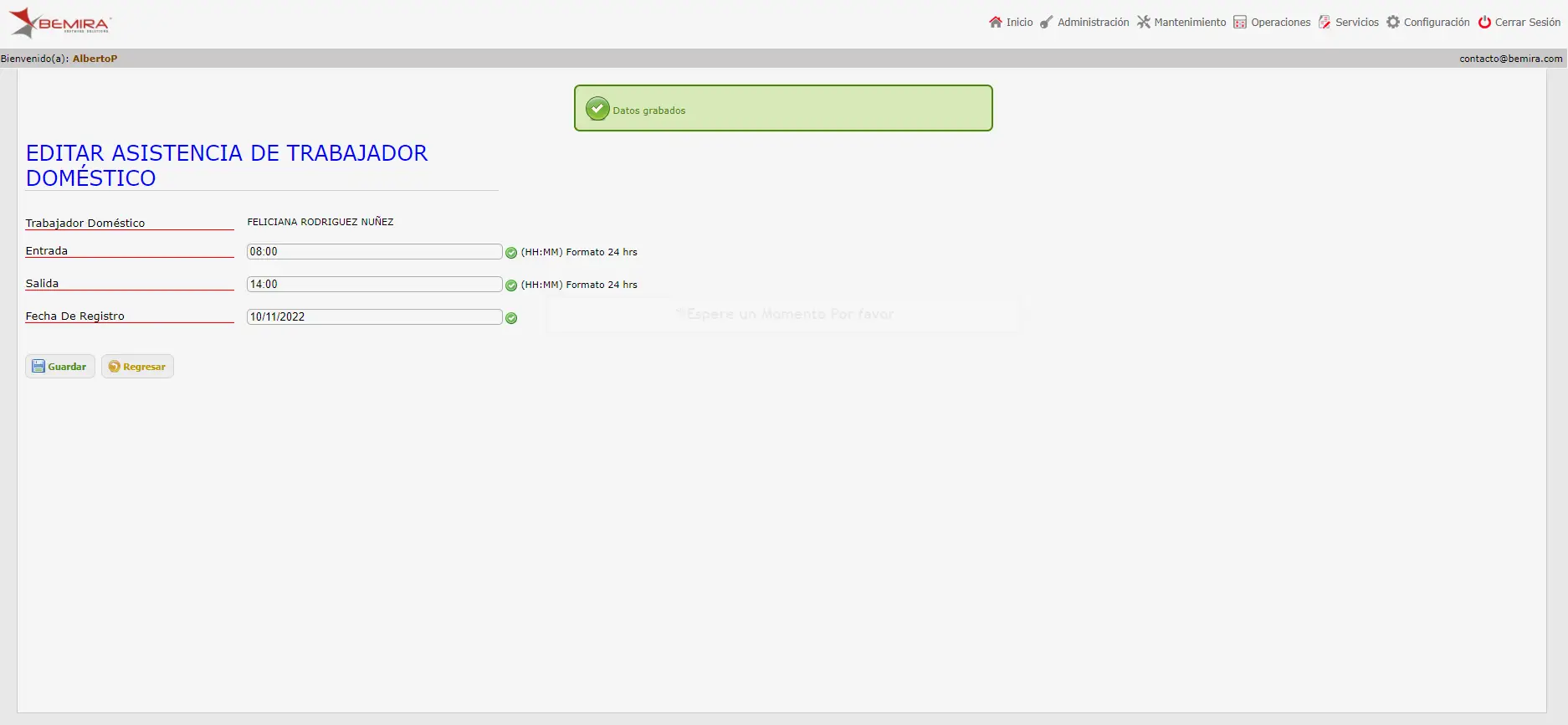Click the Mantenimiento tools icon
Viewport: 1568px width, 725px height.
point(1144,23)
